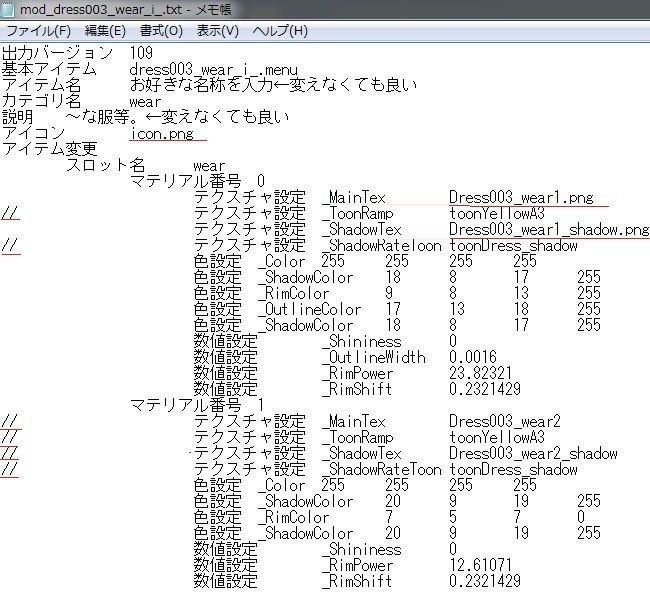Click the 出力バージョン label
This screenshot has height=597, width=650.
click(x=57, y=53)
